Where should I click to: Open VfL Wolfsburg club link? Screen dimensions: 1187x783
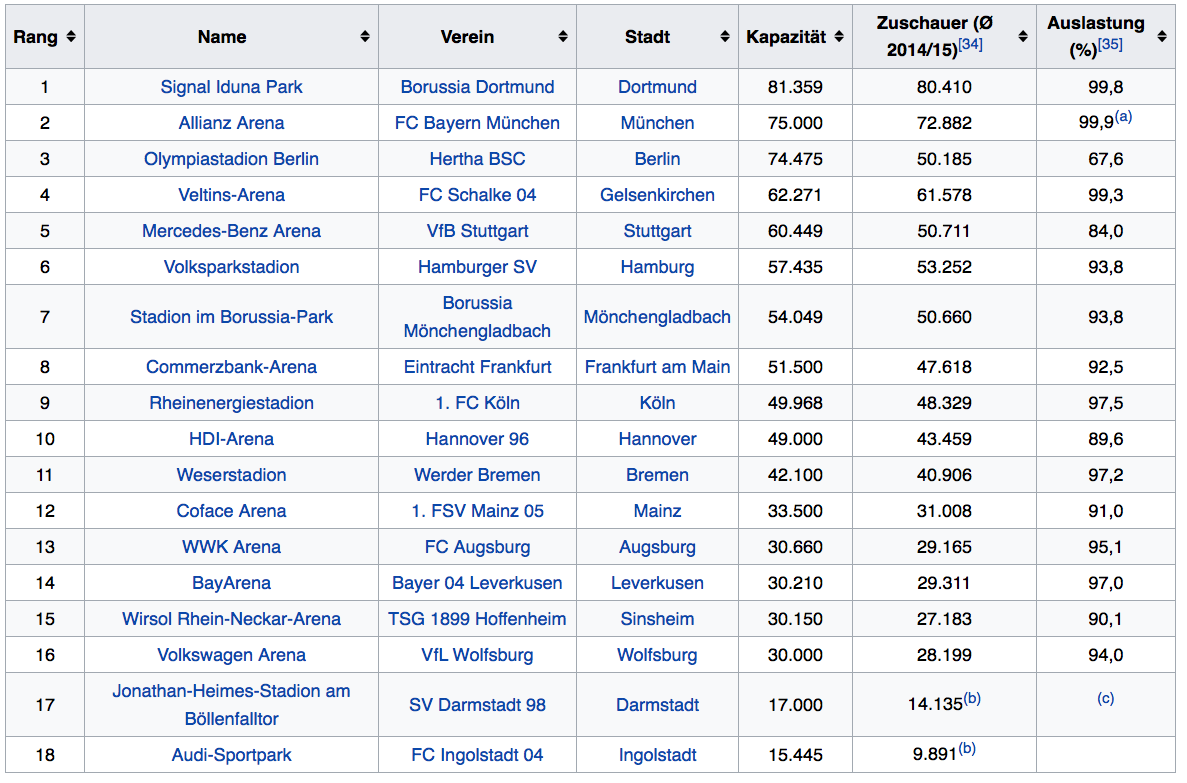[477, 654]
